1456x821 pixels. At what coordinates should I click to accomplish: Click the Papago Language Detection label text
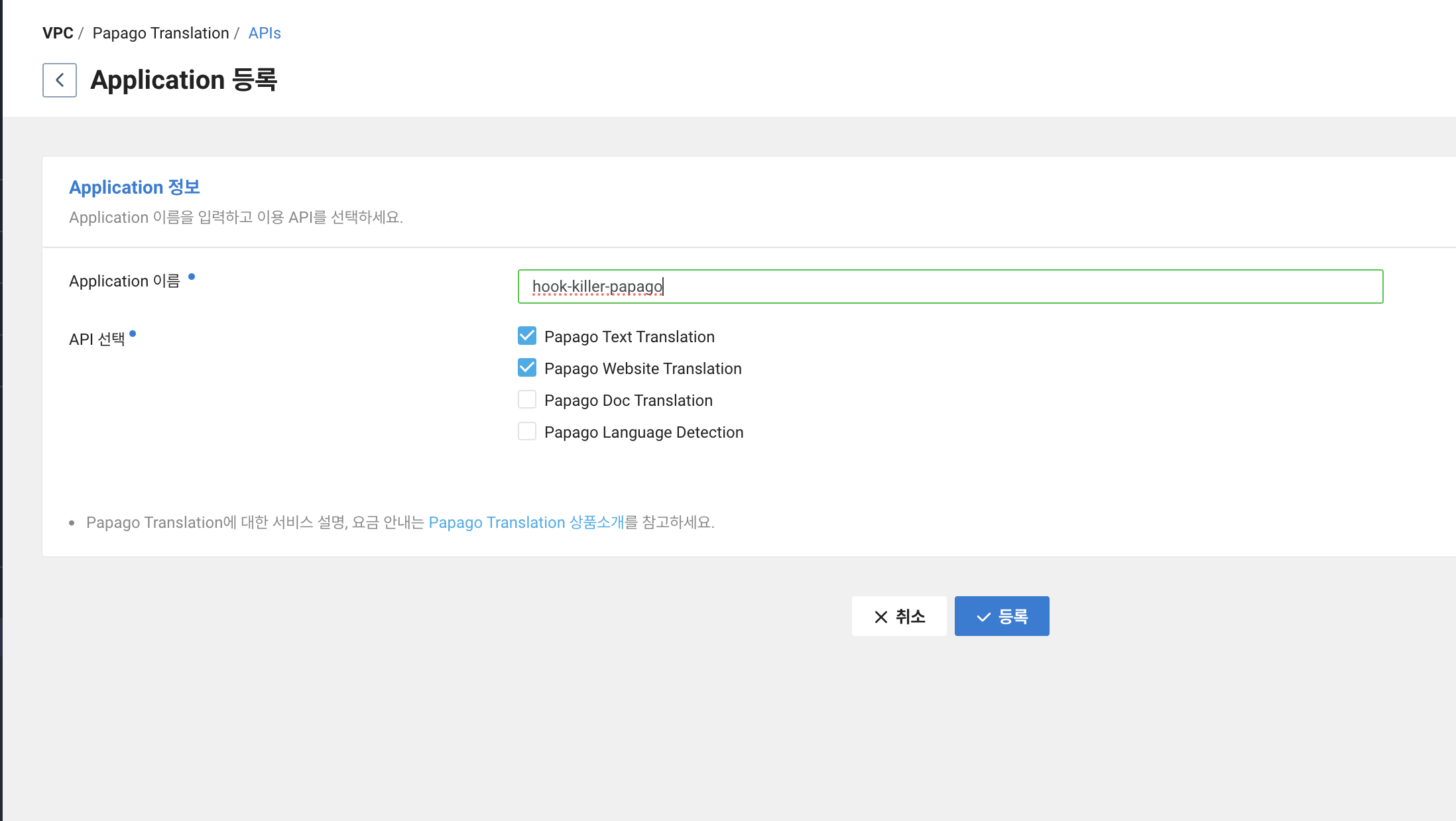coord(643,432)
